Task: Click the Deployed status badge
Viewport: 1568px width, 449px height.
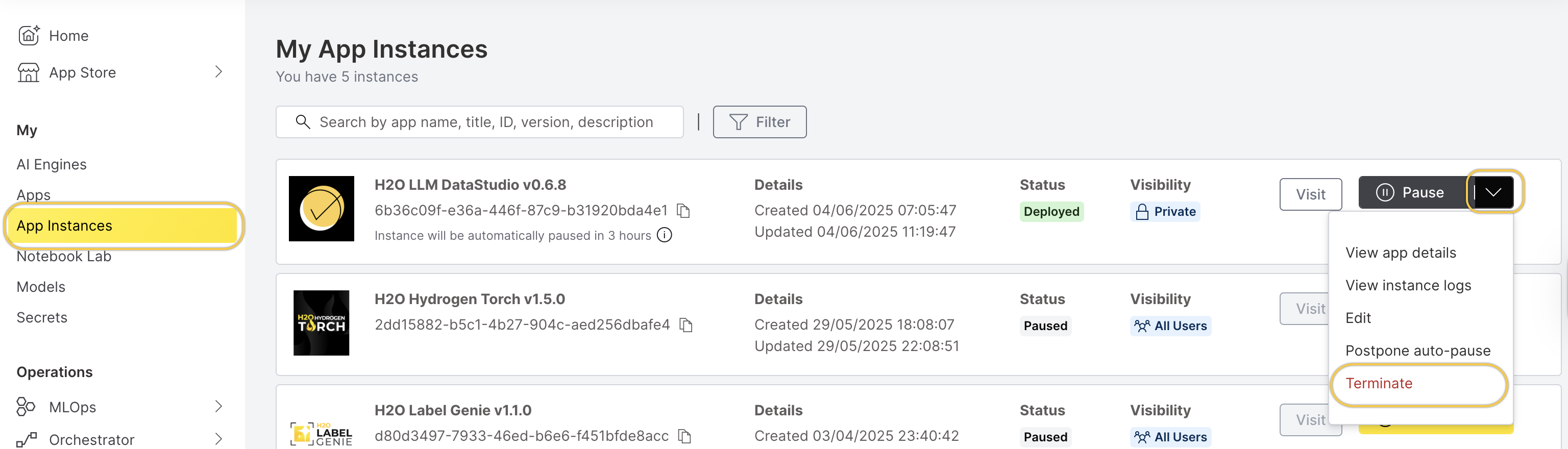Action: (x=1051, y=212)
